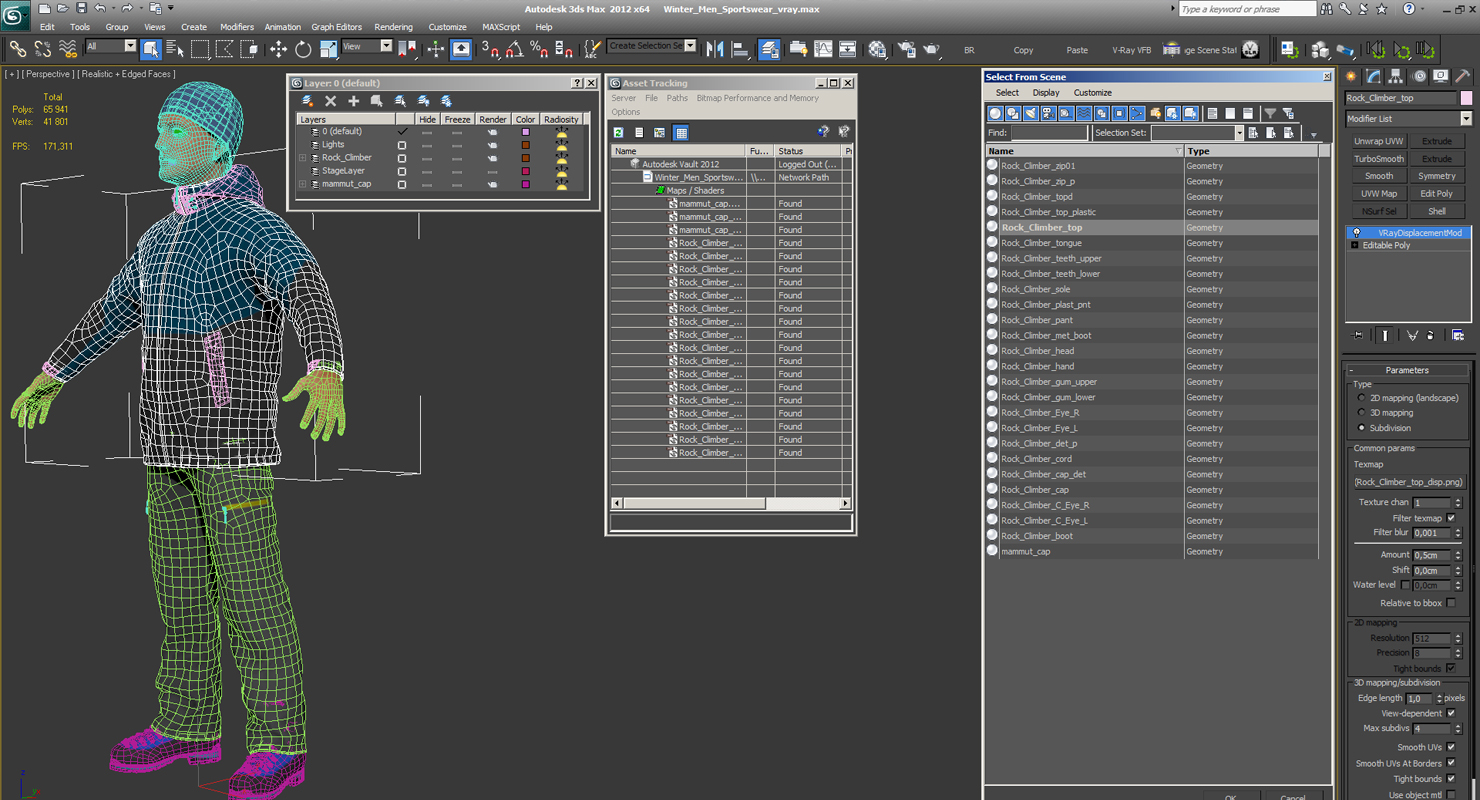Toggle the Smooth UVs checkbox
This screenshot has height=800, width=1480.
(x=1451, y=747)
